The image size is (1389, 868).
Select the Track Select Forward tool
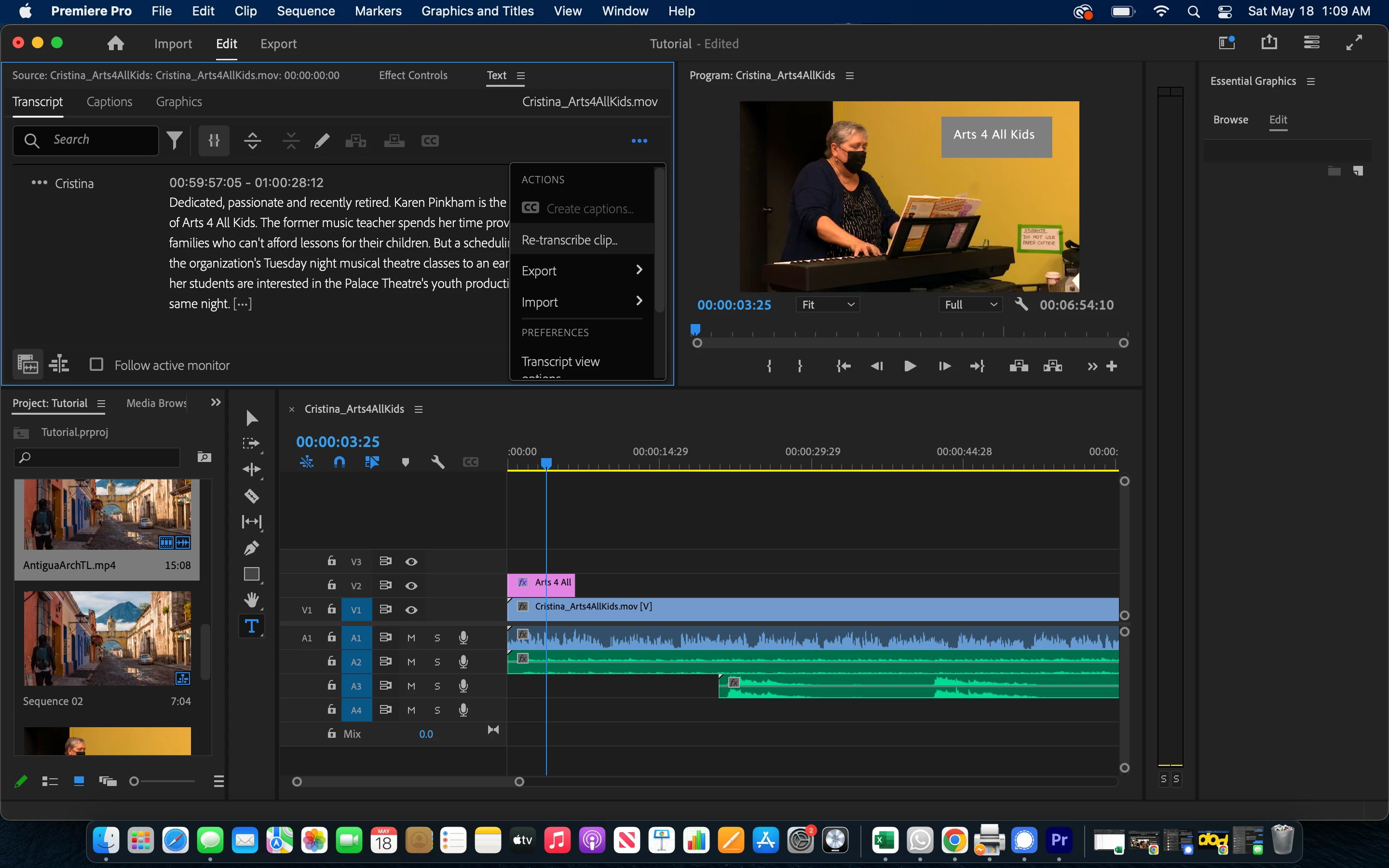click(x=251, y=443)
